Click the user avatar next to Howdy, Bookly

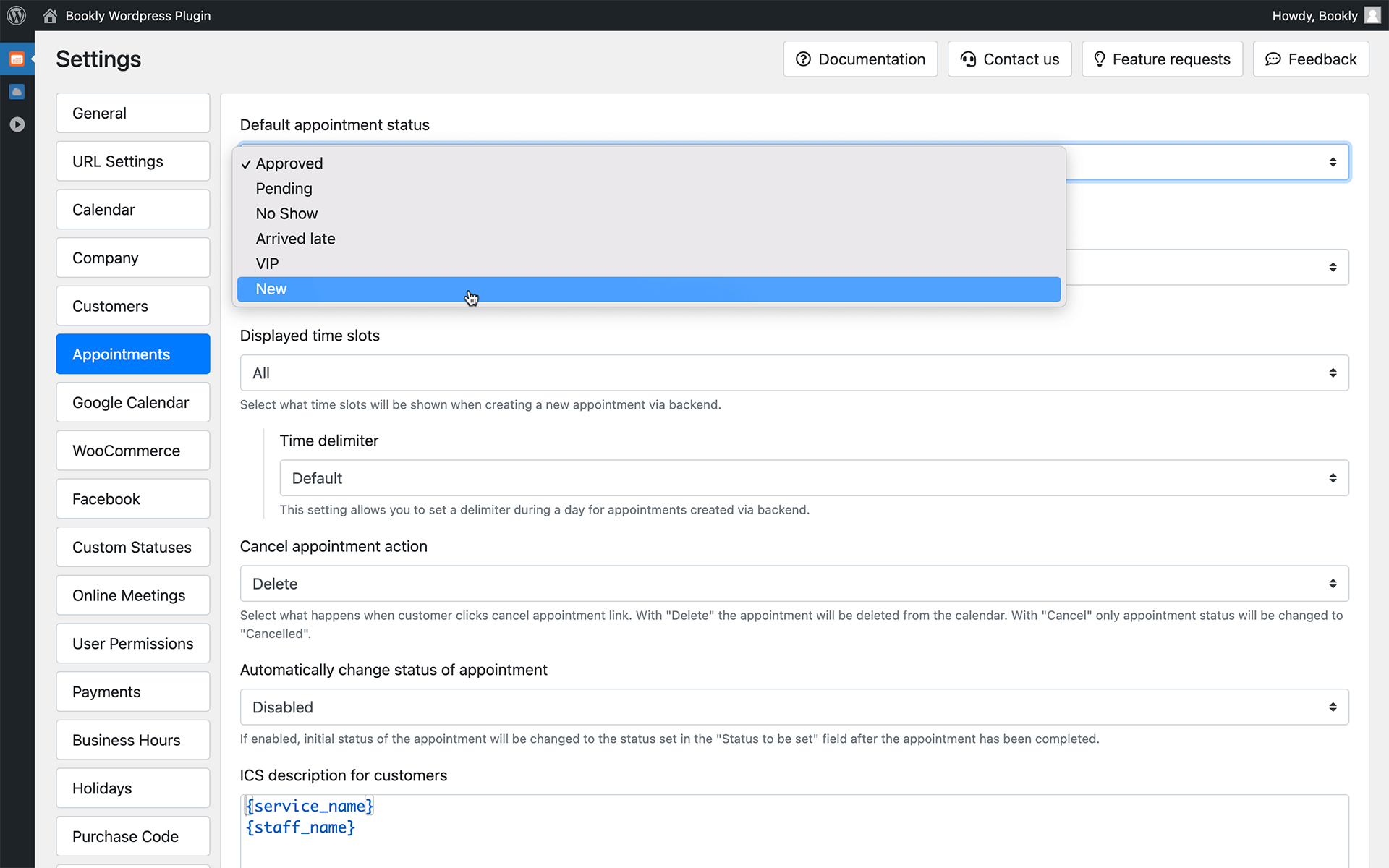1372,15
